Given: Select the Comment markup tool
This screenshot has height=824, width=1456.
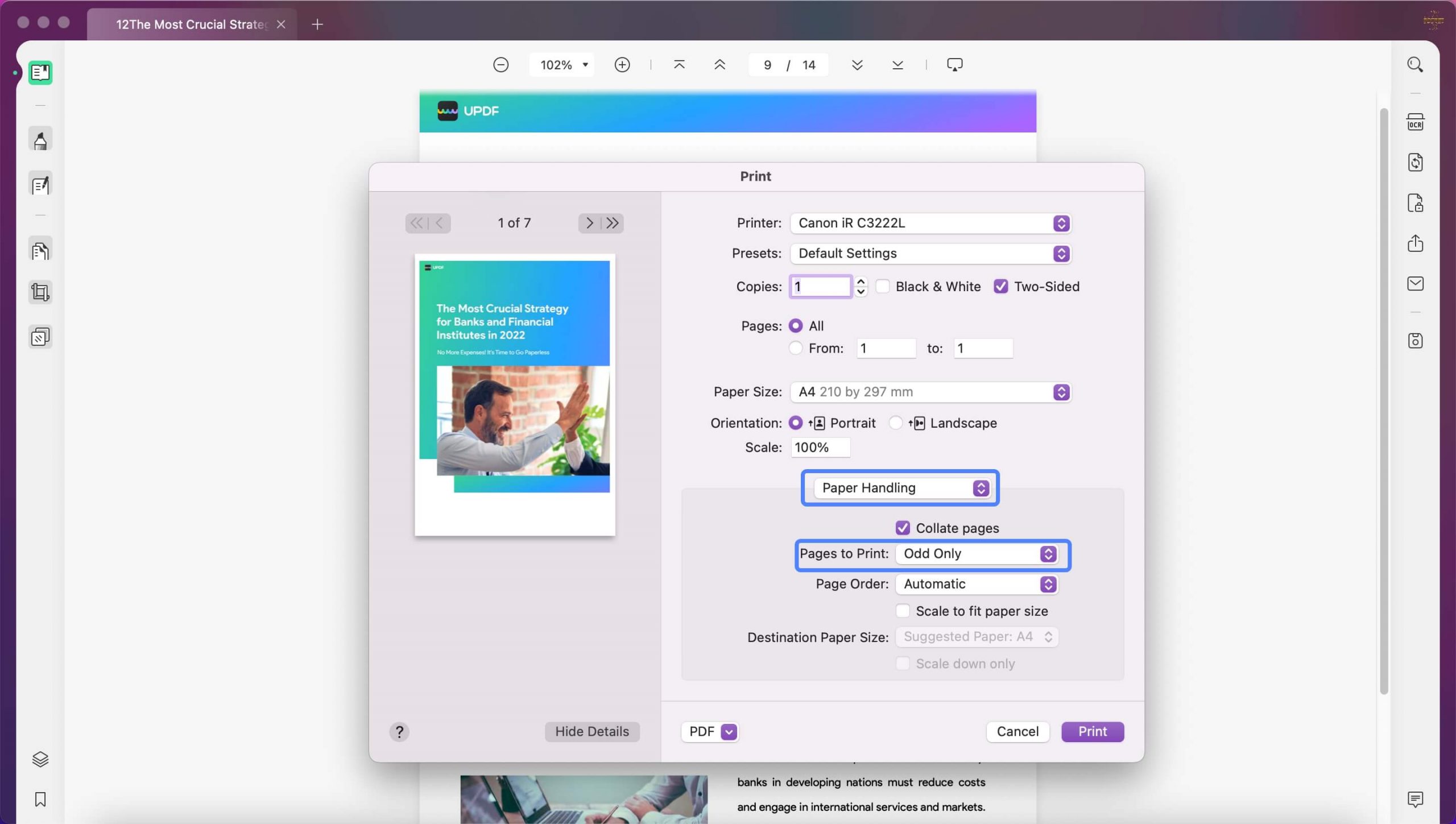Looking at the screenshot, I should pos(40,138).
